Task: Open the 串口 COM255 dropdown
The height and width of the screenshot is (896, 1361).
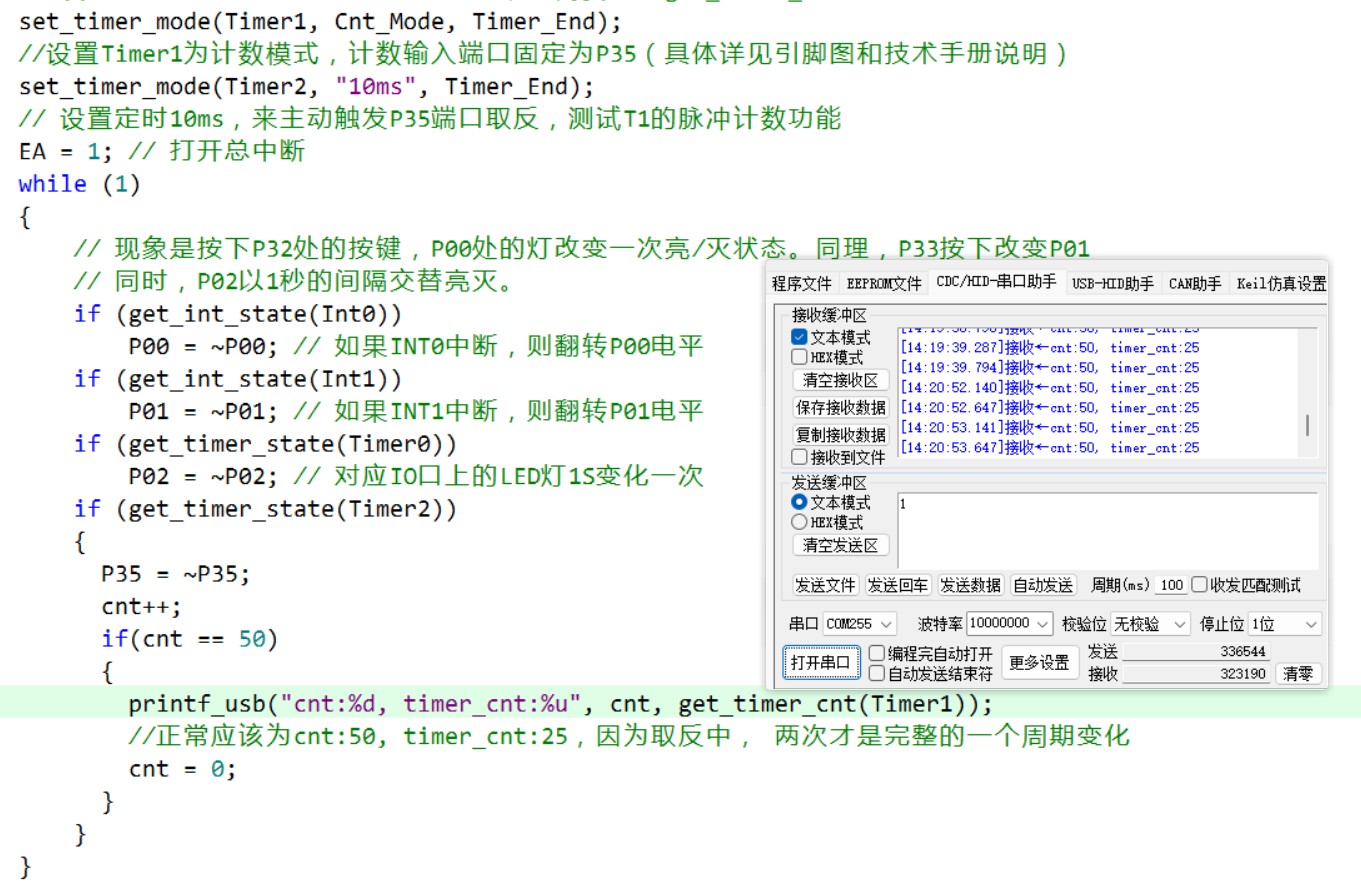Action: 860,624
